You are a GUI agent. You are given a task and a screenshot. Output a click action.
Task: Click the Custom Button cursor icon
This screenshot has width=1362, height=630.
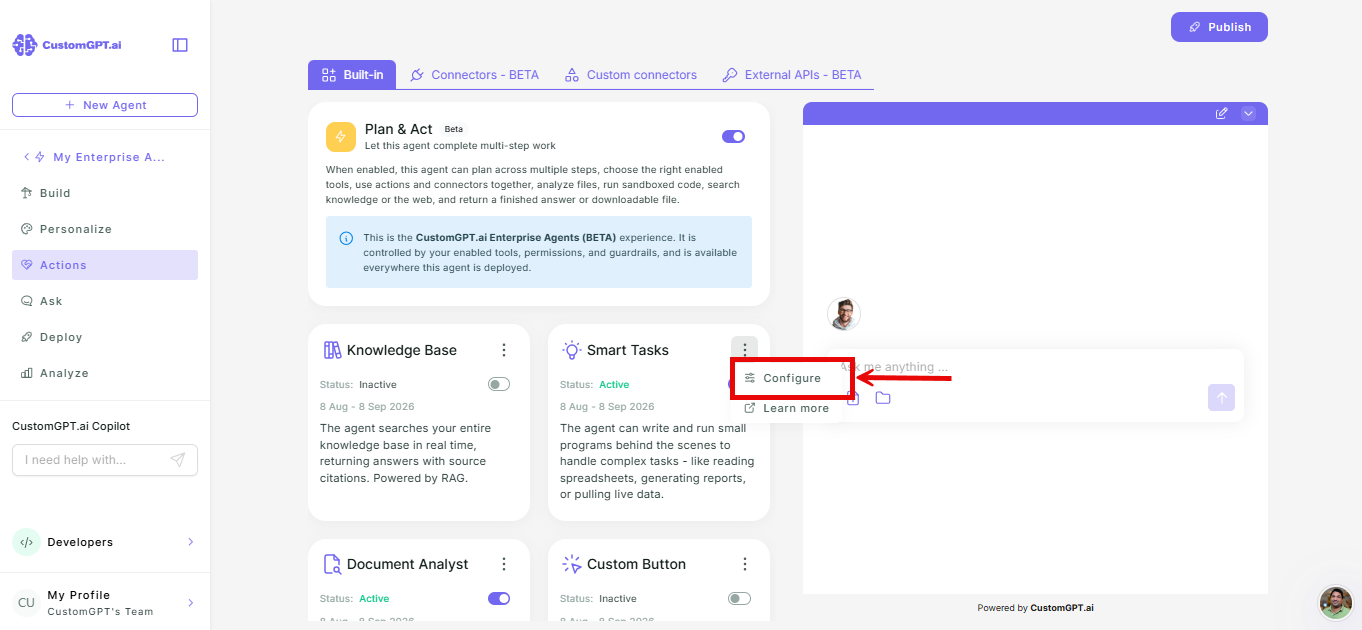[572, 564]
